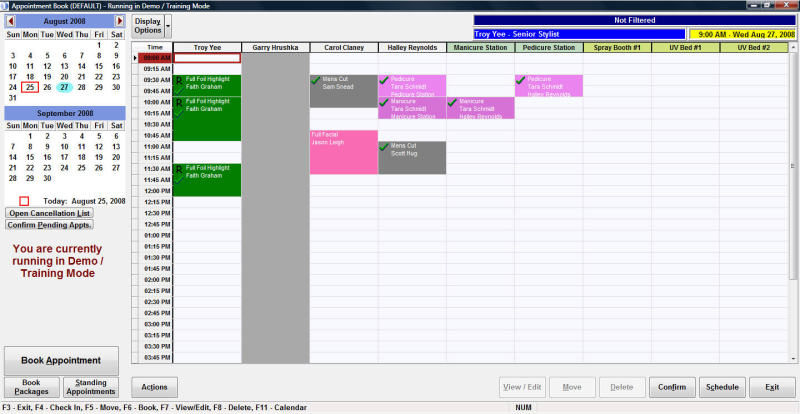Select the 12:00 PM time row
This screenshot has width=800, height=414.
pyautogui.click(x=156, y=191)
